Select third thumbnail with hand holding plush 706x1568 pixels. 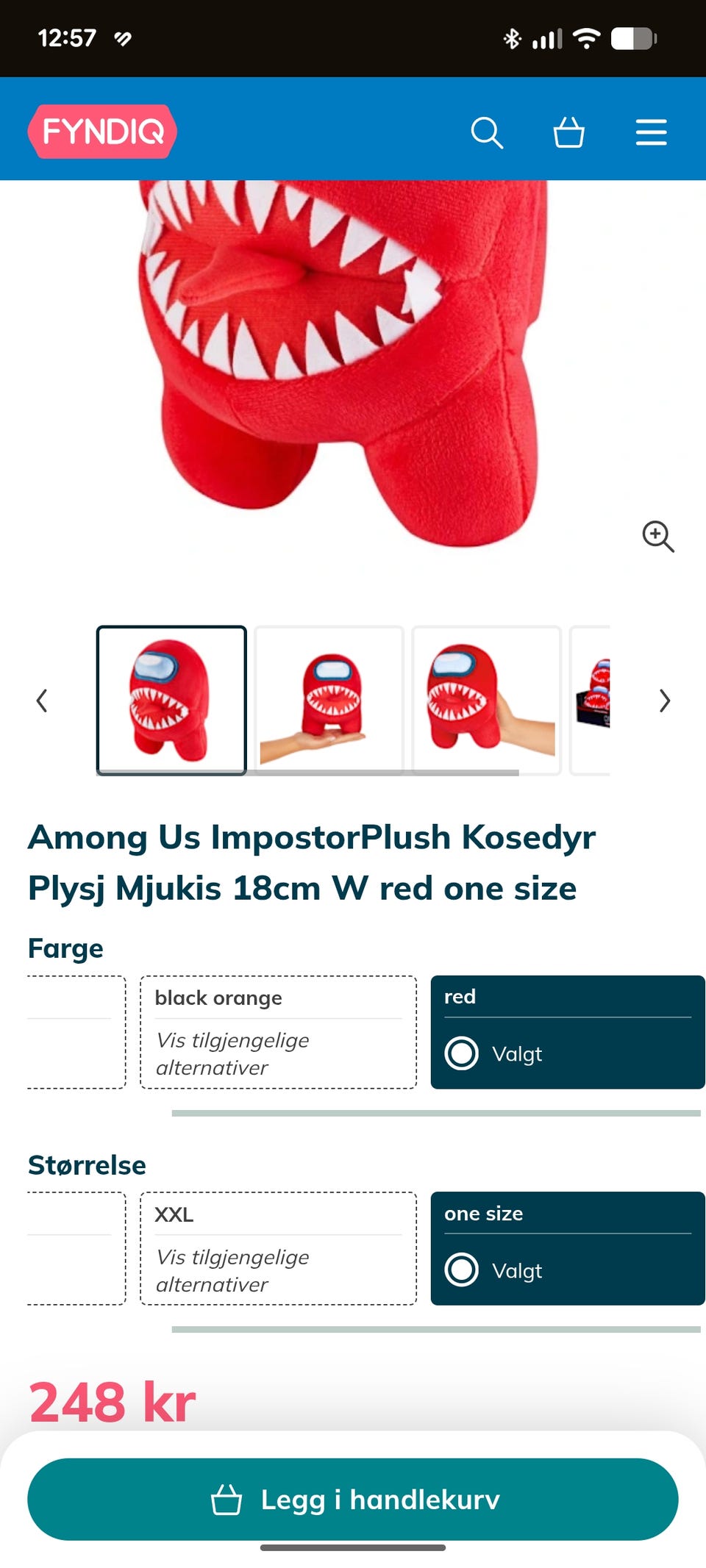(x=486, y=700)
